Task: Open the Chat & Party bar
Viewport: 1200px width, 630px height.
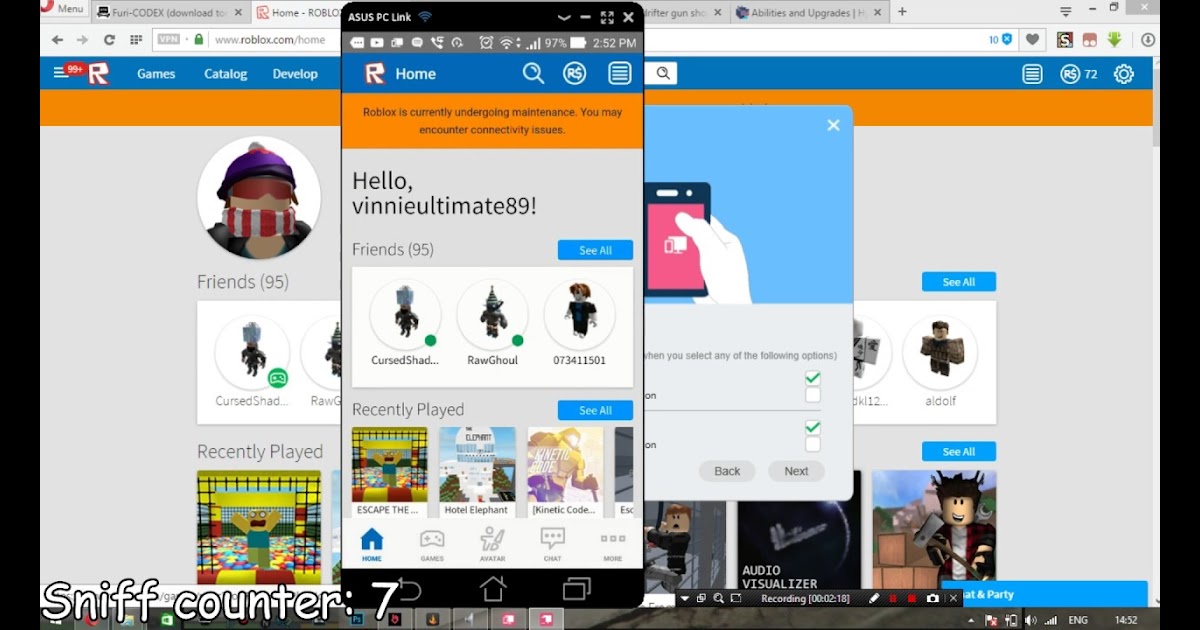Action: [x=1044, y=594]
